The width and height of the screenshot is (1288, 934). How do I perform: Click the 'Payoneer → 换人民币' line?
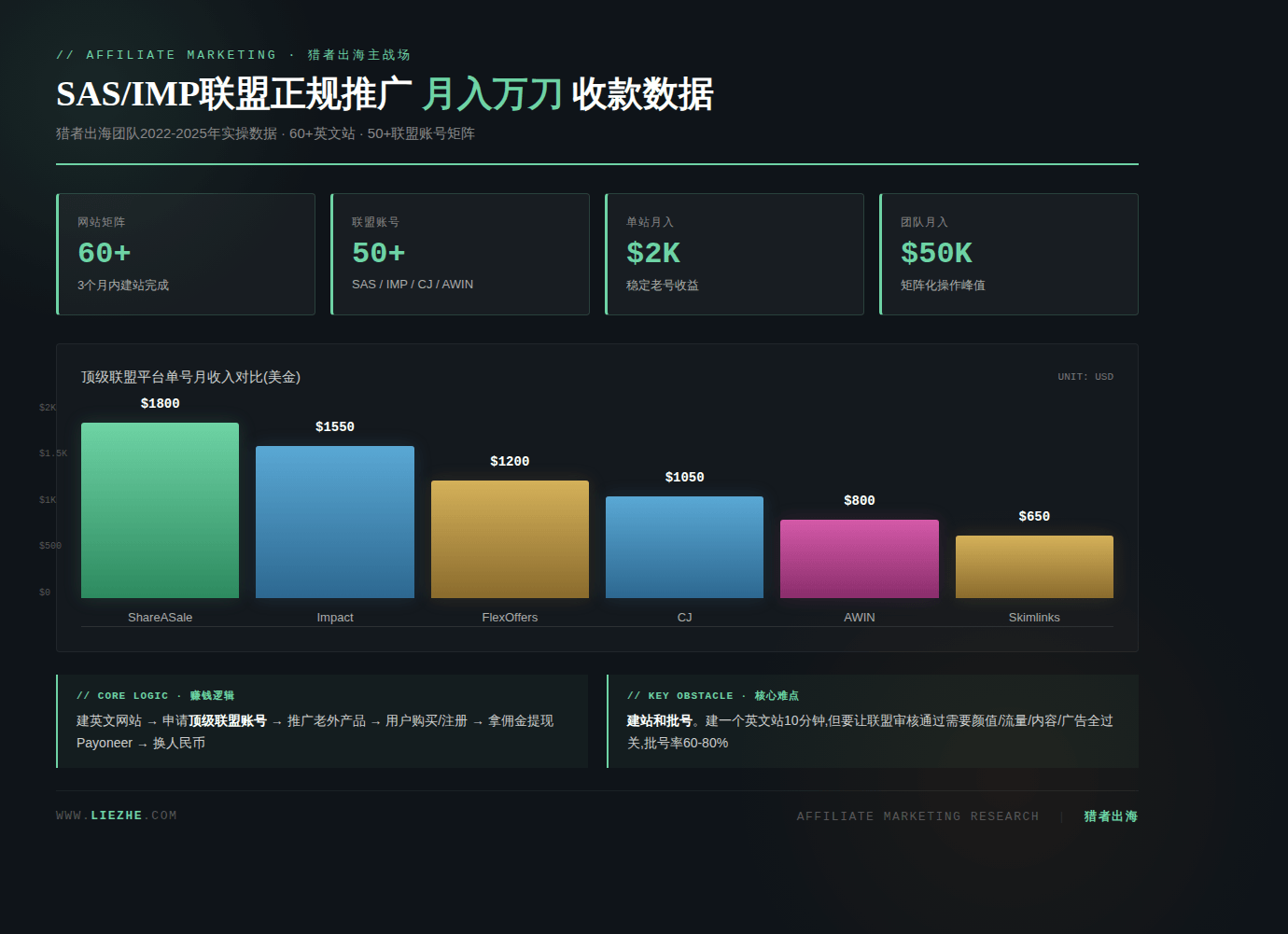tap(141, 744)
